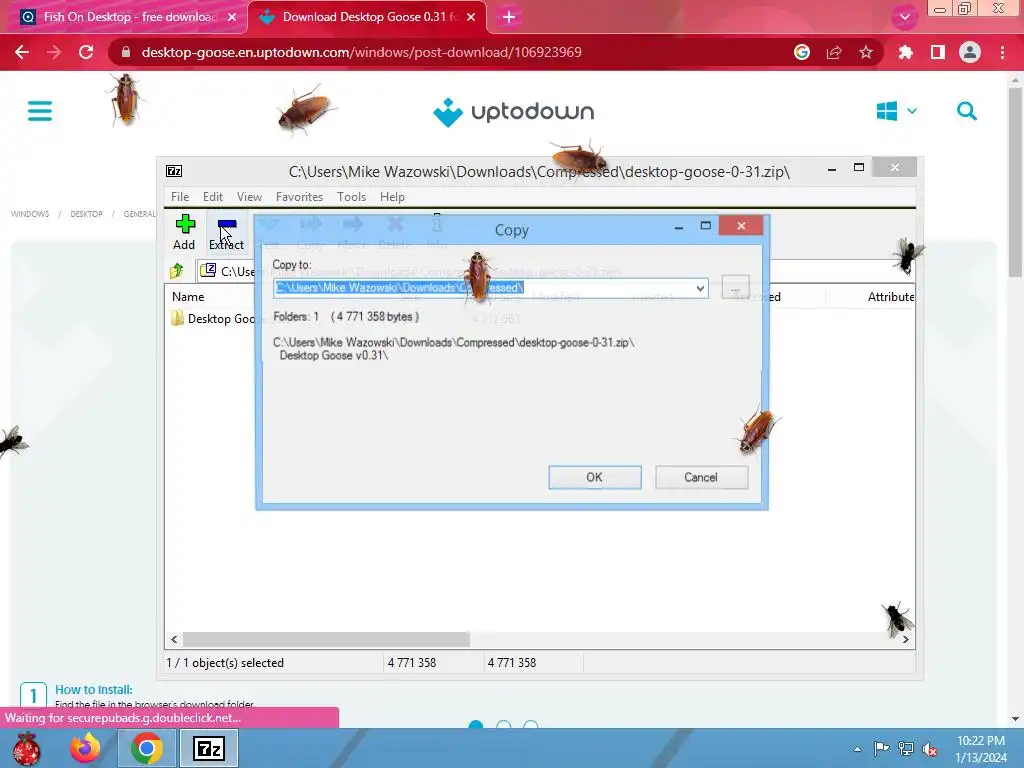Click the network tray icon
This screenshot has width=1024, height=768.
tap(906, 749)
